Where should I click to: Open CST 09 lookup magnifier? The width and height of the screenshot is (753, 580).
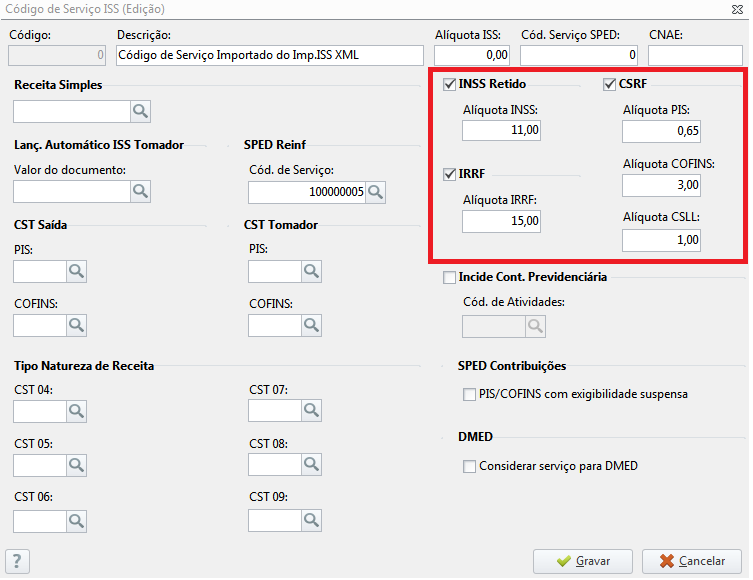point(312,520)
